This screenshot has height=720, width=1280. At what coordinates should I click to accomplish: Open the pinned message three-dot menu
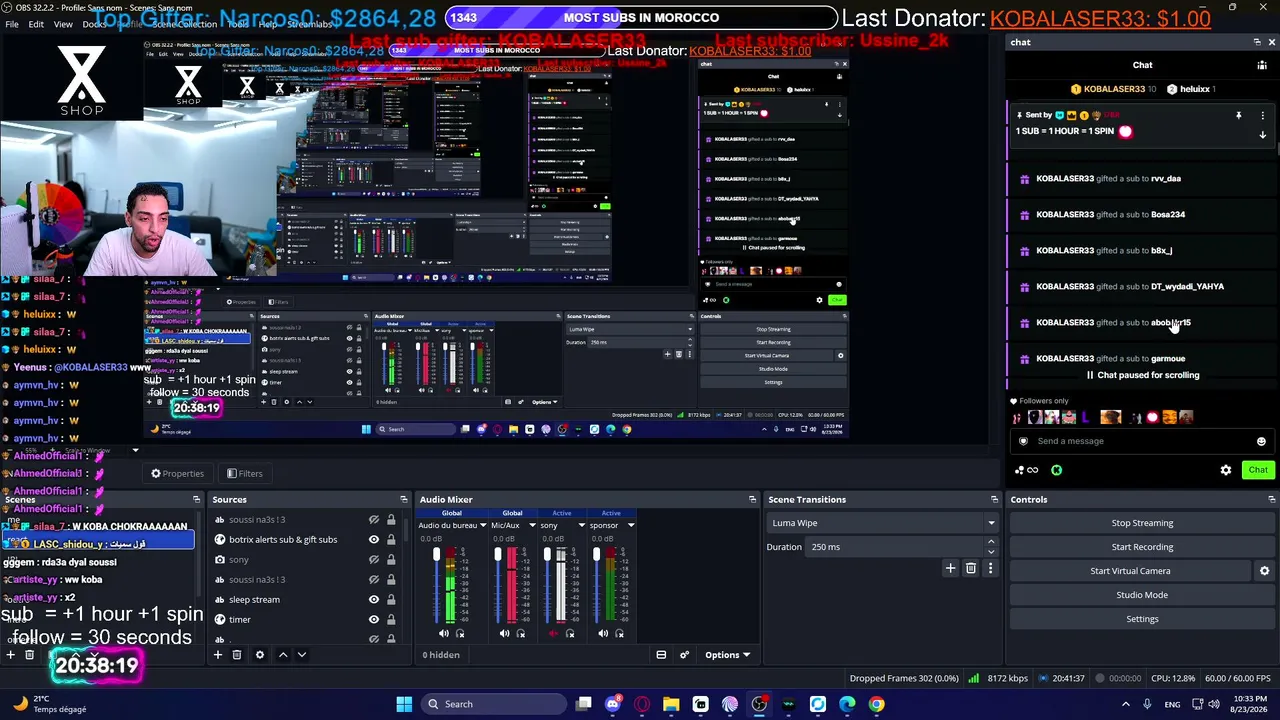tap(1262, 116)
